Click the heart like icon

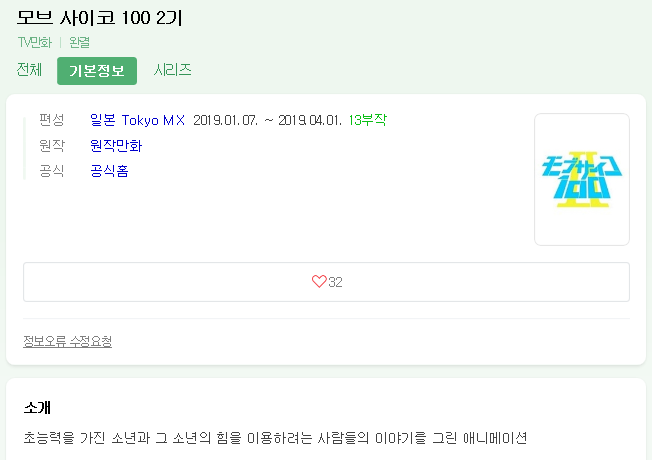pyautogui.click(x=319, y=282)
